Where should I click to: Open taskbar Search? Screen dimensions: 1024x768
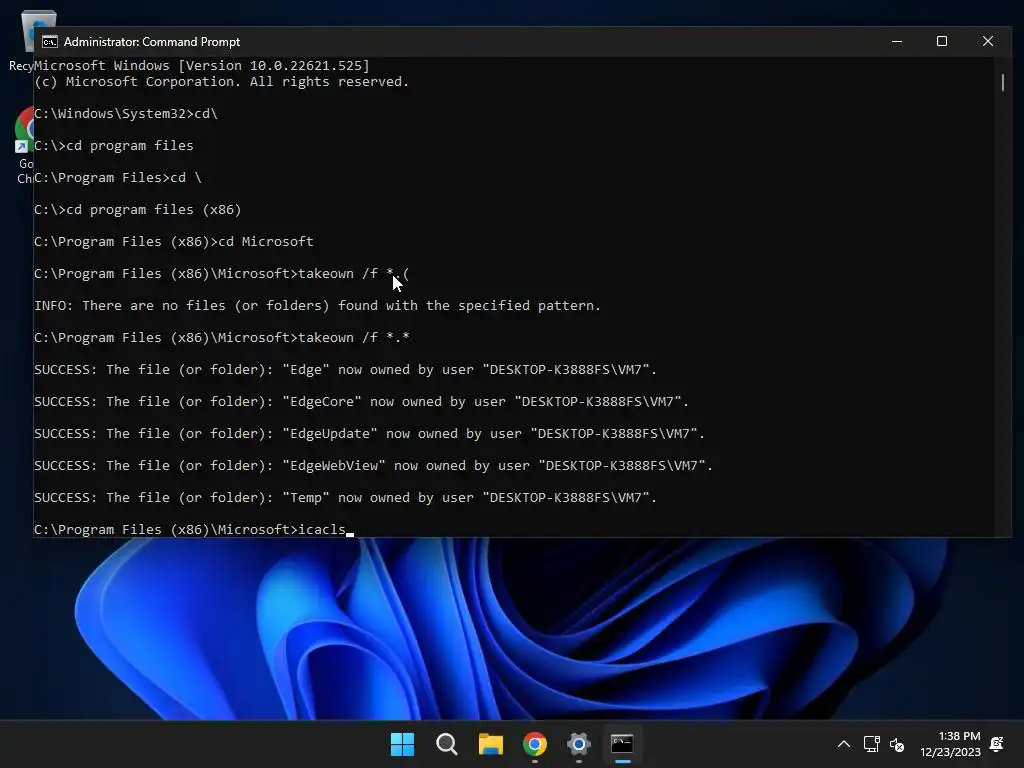click(x=447, y=744)
